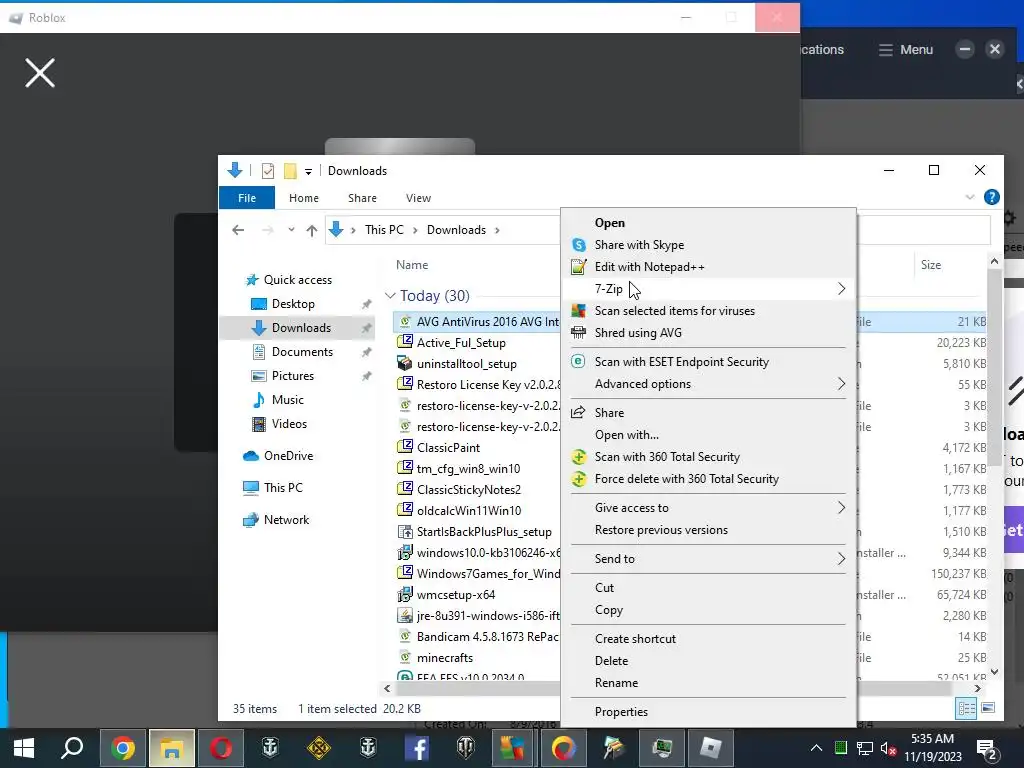Image resolution: width=1024 pixels, height=768 pixels.
Task: Expand the ribbon with the chevron button
Action: [970, 197]
